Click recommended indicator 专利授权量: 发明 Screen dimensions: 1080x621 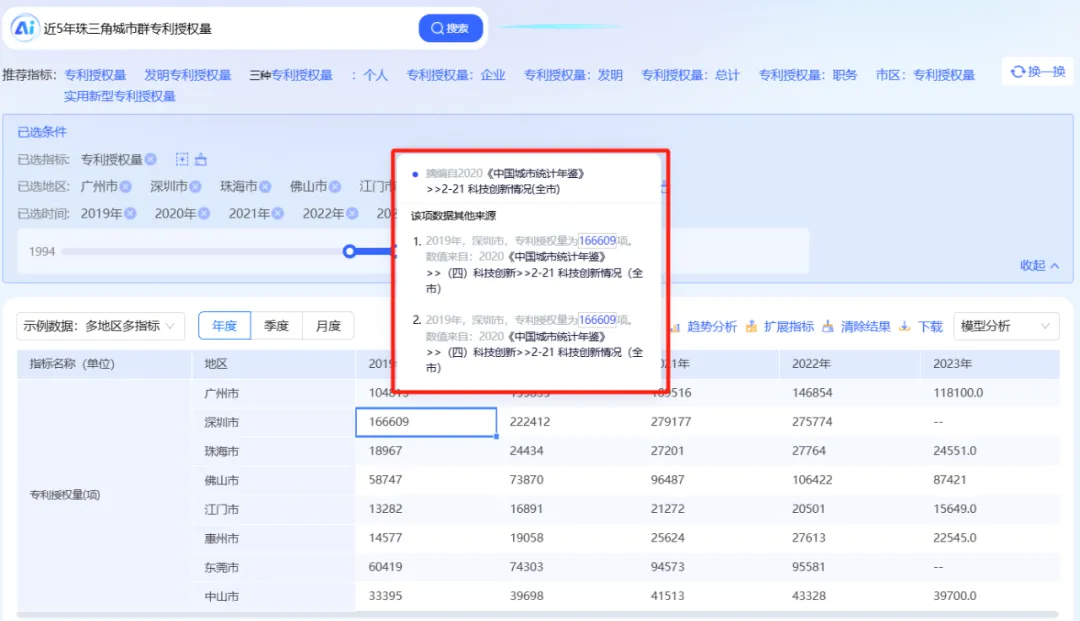point(573,75)
